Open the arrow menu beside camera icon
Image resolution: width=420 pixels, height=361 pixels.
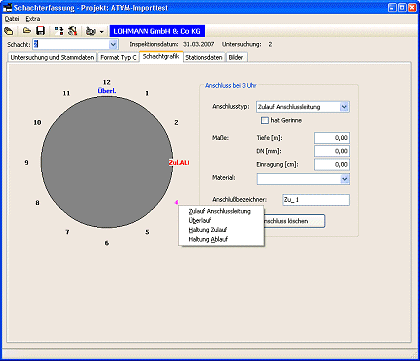pyautogui.click(x=102, y=32)
